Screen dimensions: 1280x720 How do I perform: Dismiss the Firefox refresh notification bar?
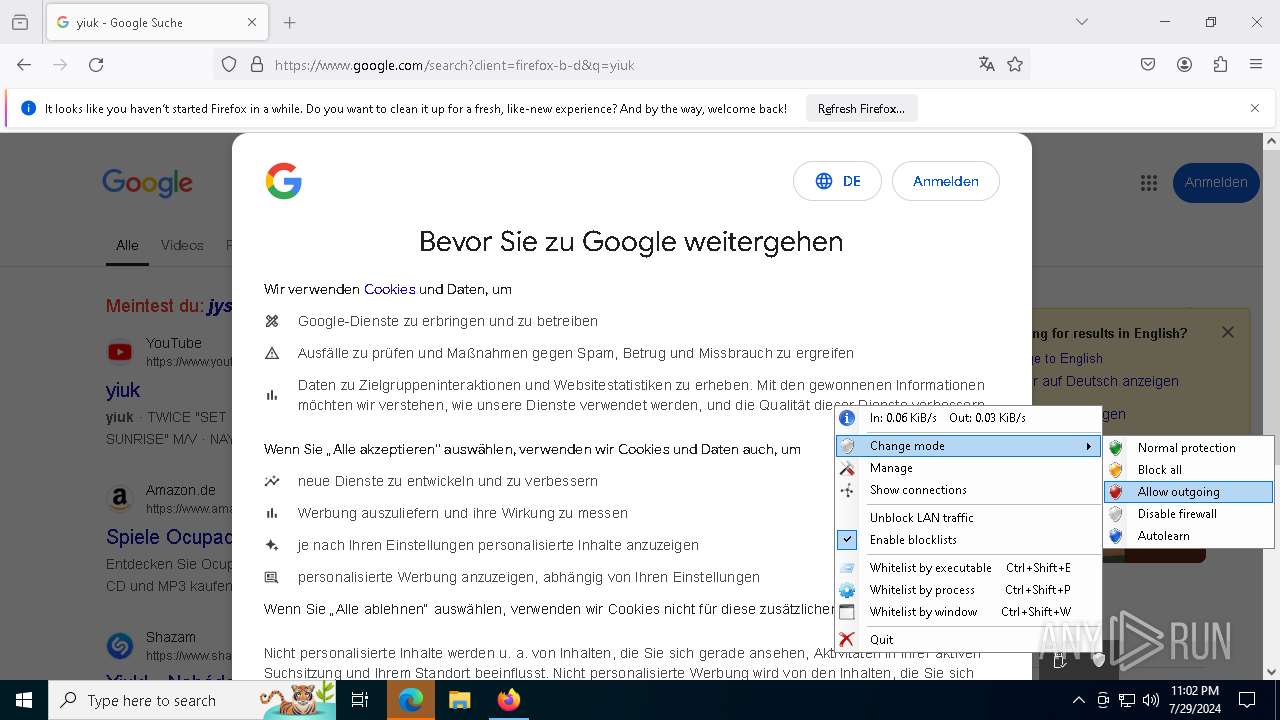pyautogui.click(x=1255, y=108)
